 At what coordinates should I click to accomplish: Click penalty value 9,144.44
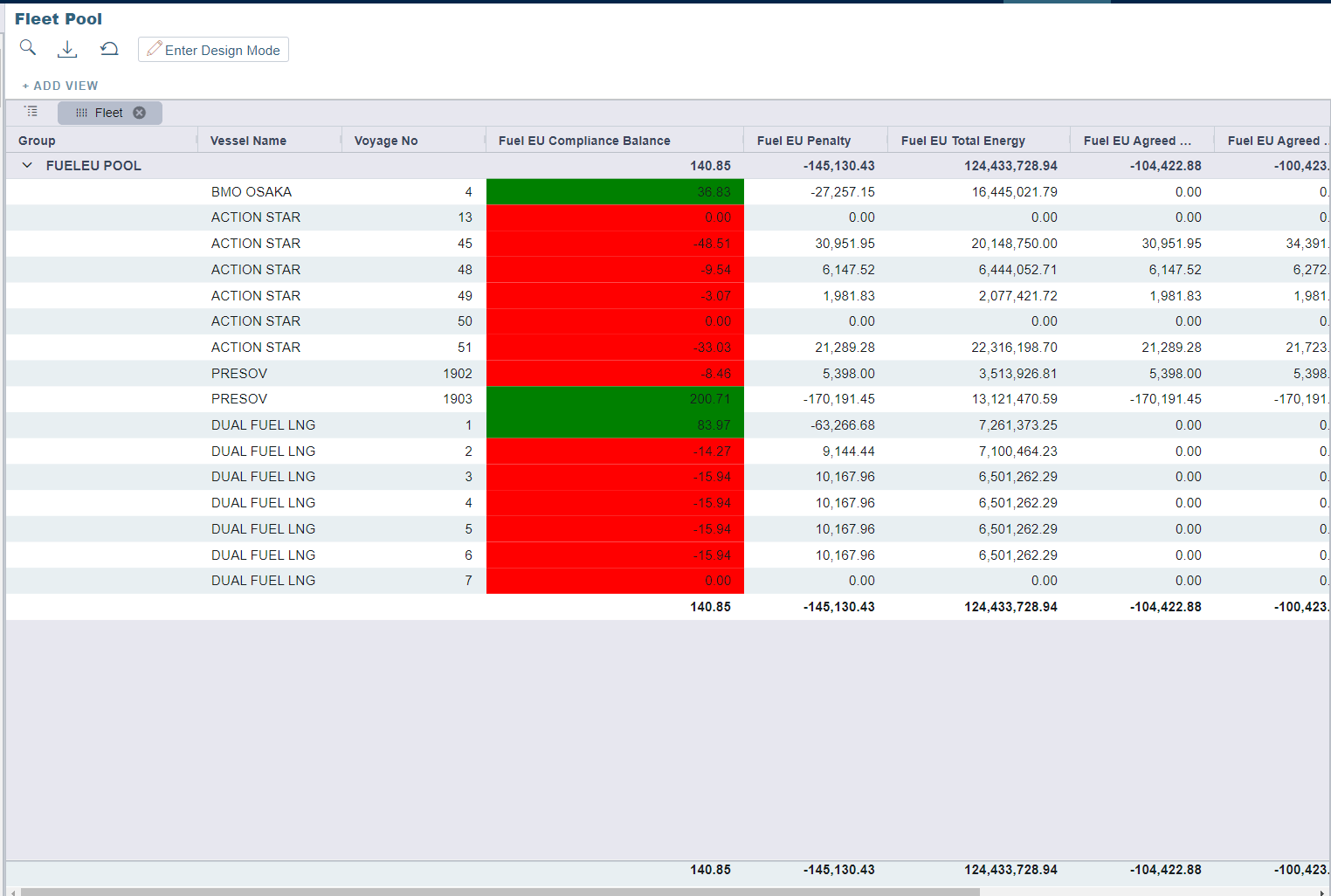pos(848,451)
